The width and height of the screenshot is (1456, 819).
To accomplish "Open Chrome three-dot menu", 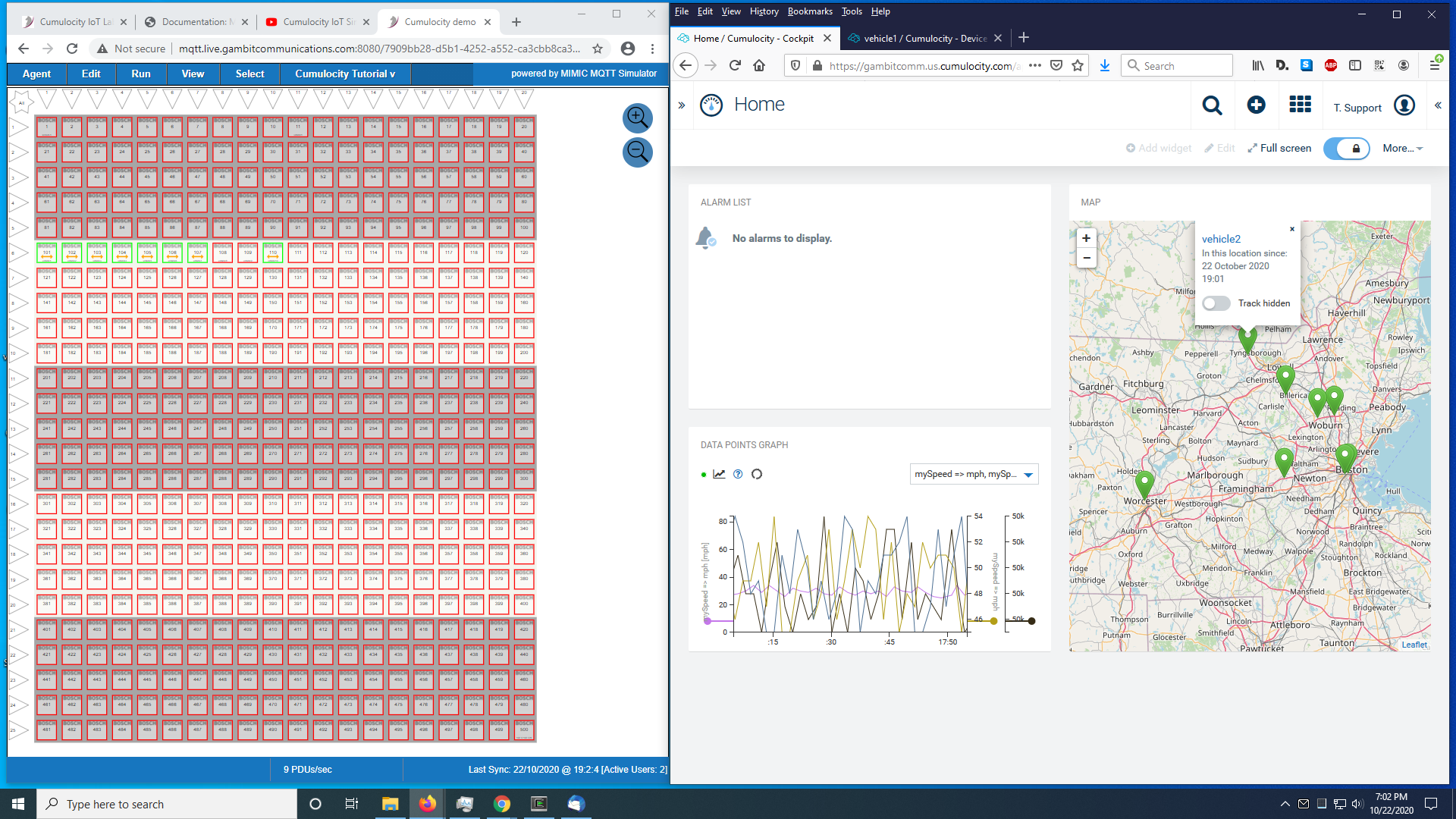I will [x=652, y=49].
